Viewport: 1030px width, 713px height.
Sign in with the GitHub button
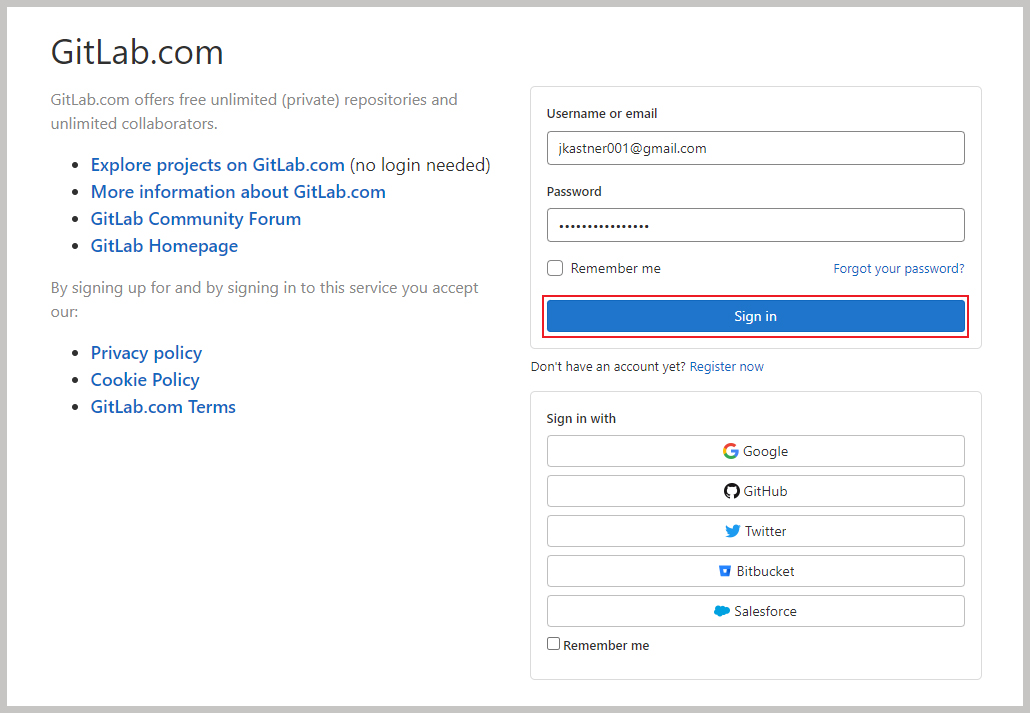[x=755, y=491]
